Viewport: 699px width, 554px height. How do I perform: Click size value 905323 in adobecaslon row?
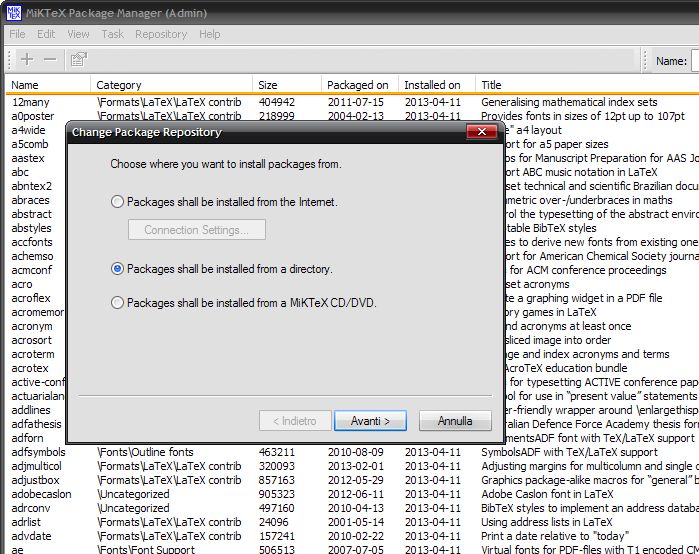pyautogui.click(x=276, y=494)
